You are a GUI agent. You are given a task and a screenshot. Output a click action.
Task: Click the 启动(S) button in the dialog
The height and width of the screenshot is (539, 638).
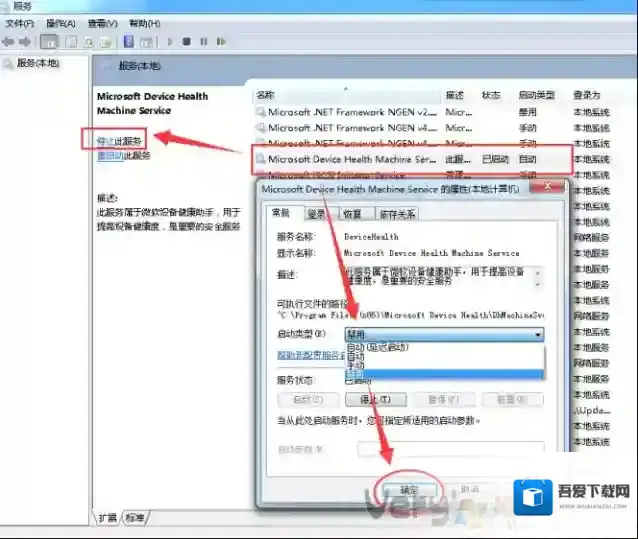click(x=308, y=400)
